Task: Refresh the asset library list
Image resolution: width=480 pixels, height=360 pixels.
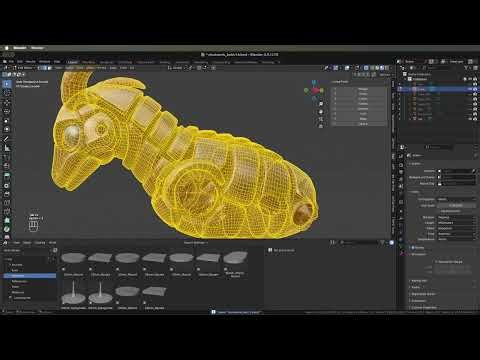Action: coord(55,250)
